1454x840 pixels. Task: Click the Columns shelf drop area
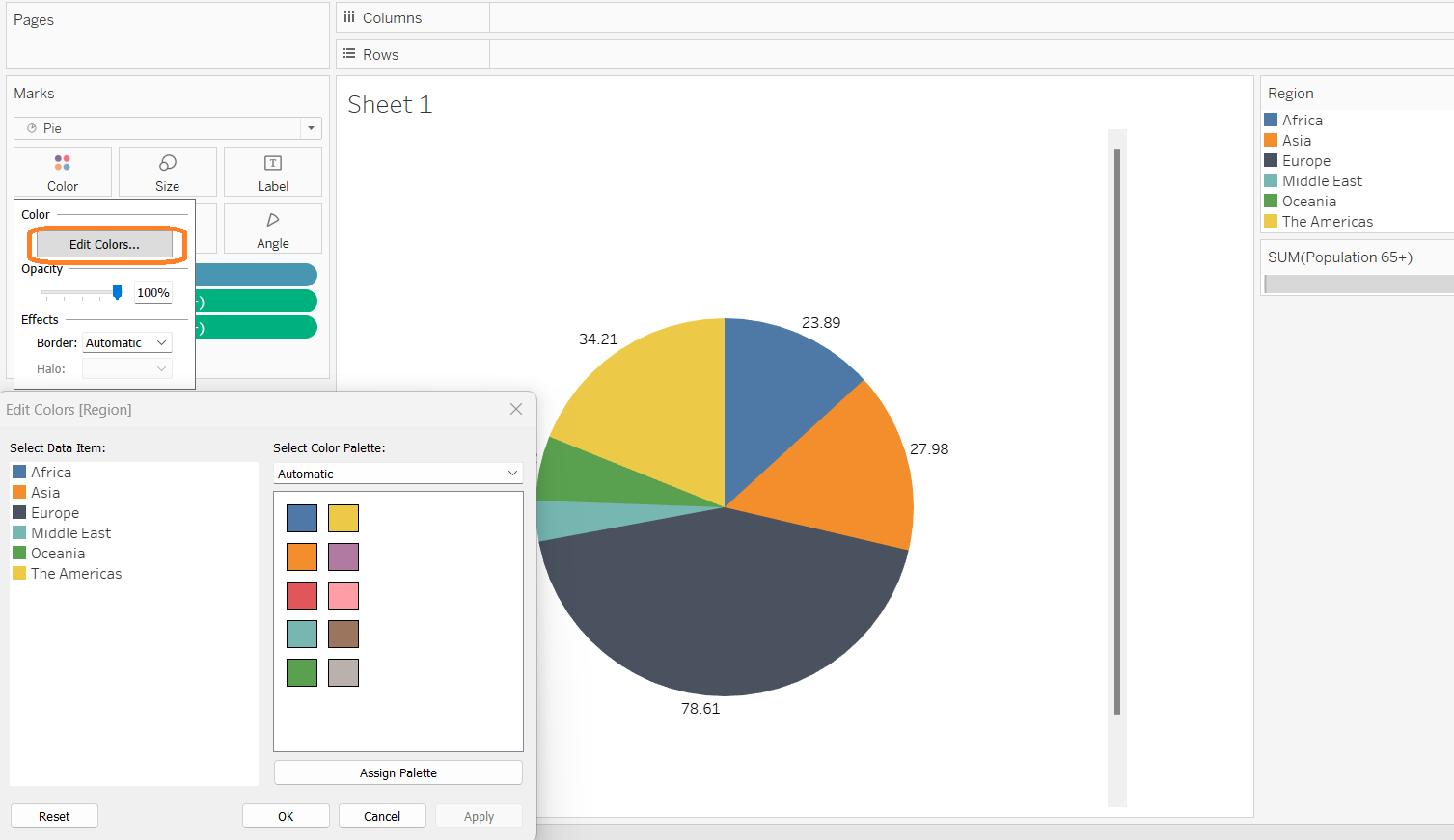[972, 17]
